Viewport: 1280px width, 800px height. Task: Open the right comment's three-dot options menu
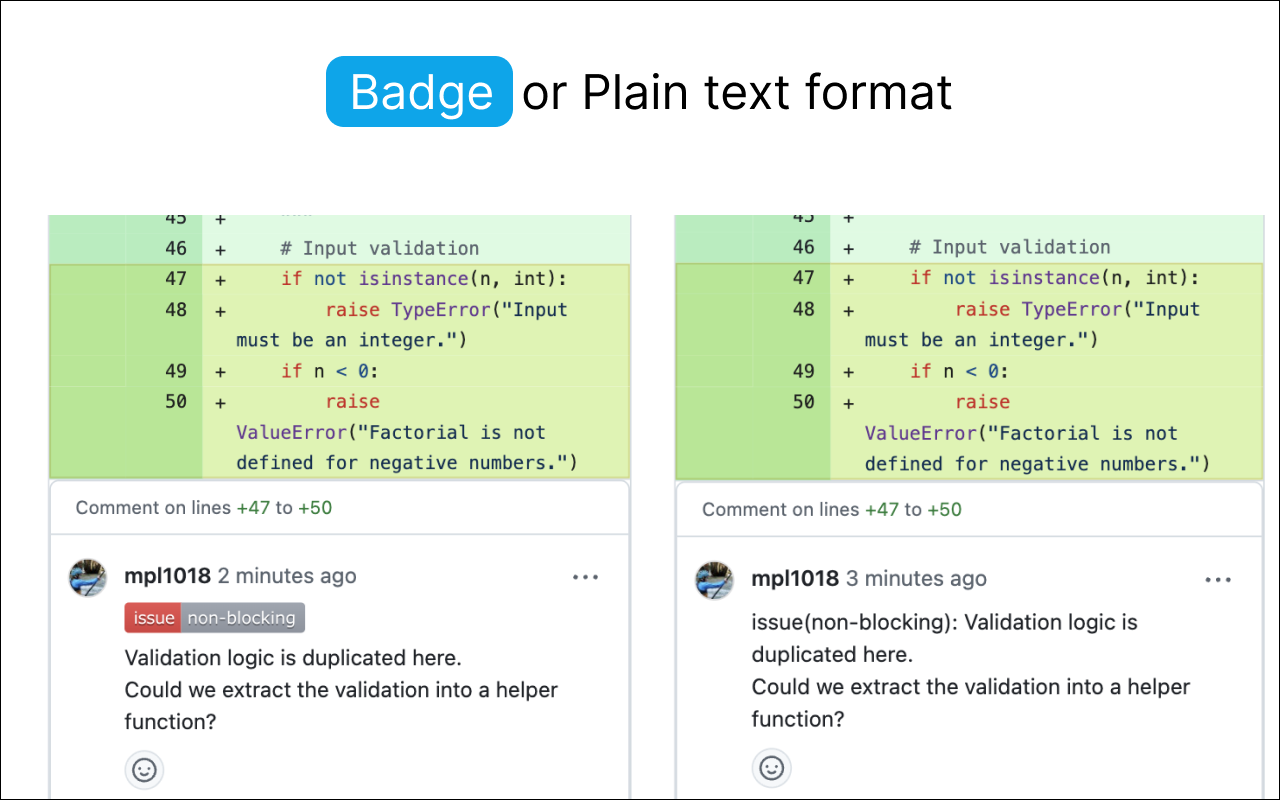1218,580
